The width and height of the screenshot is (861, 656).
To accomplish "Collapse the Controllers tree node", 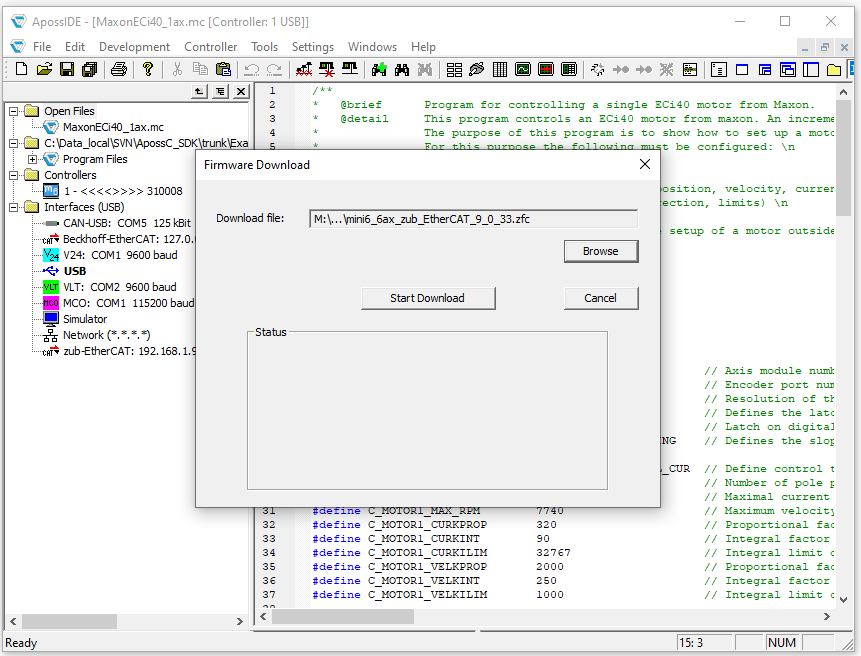I will coord(14,175).
